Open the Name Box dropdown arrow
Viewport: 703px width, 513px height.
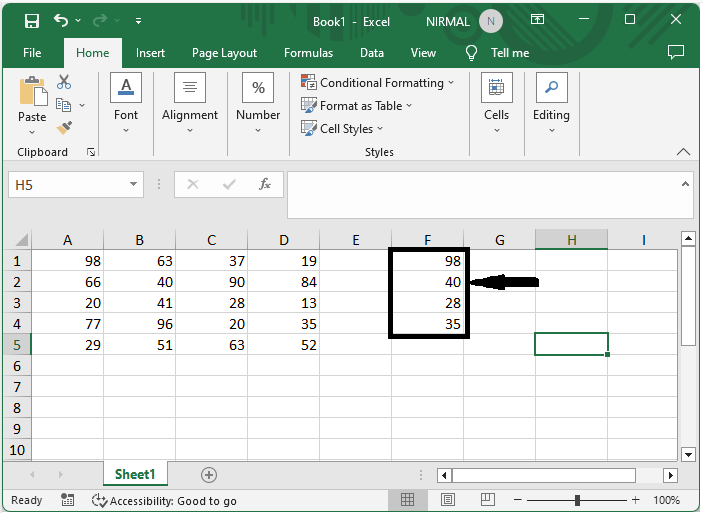coord(133,184)
